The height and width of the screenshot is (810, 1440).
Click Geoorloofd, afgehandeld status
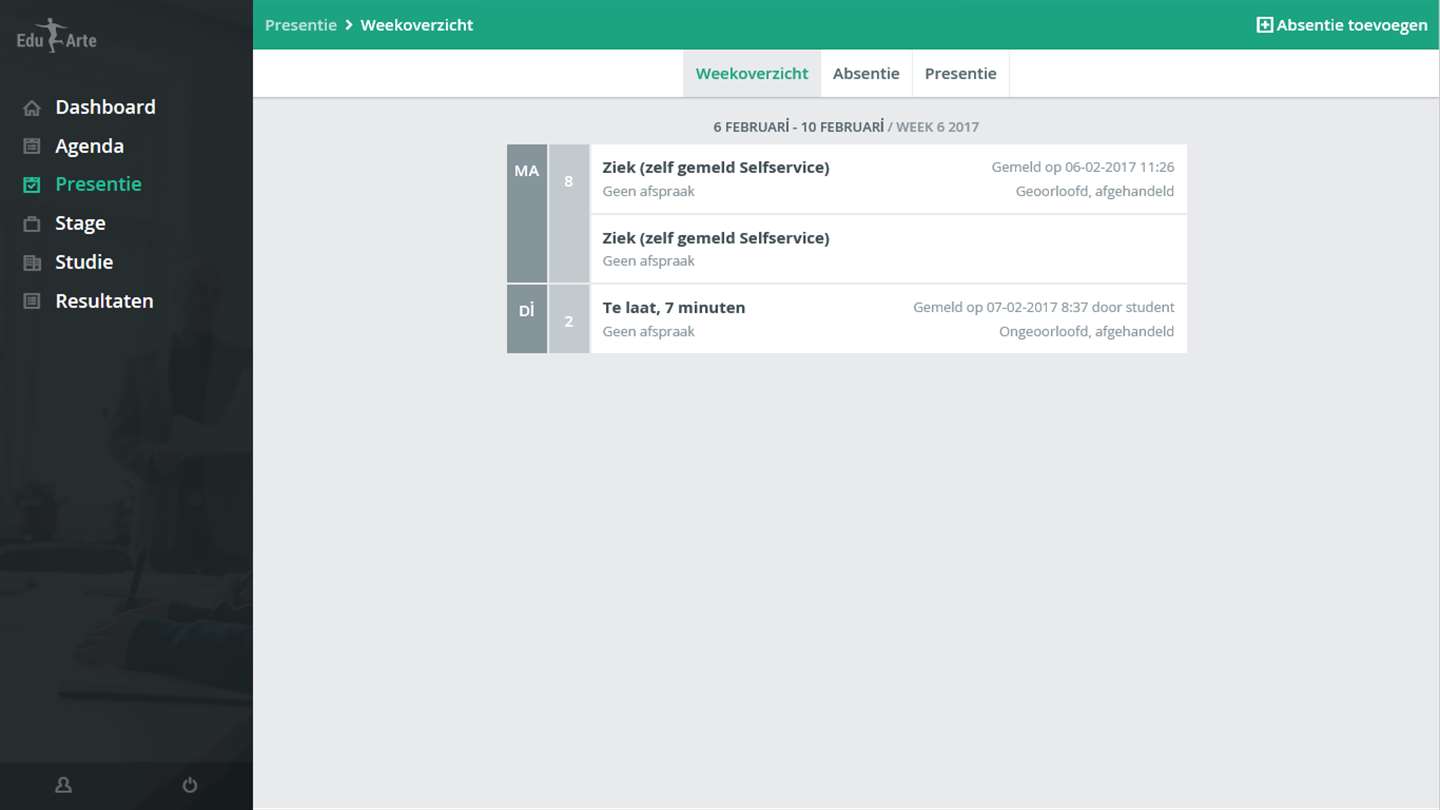(1095, 191)
